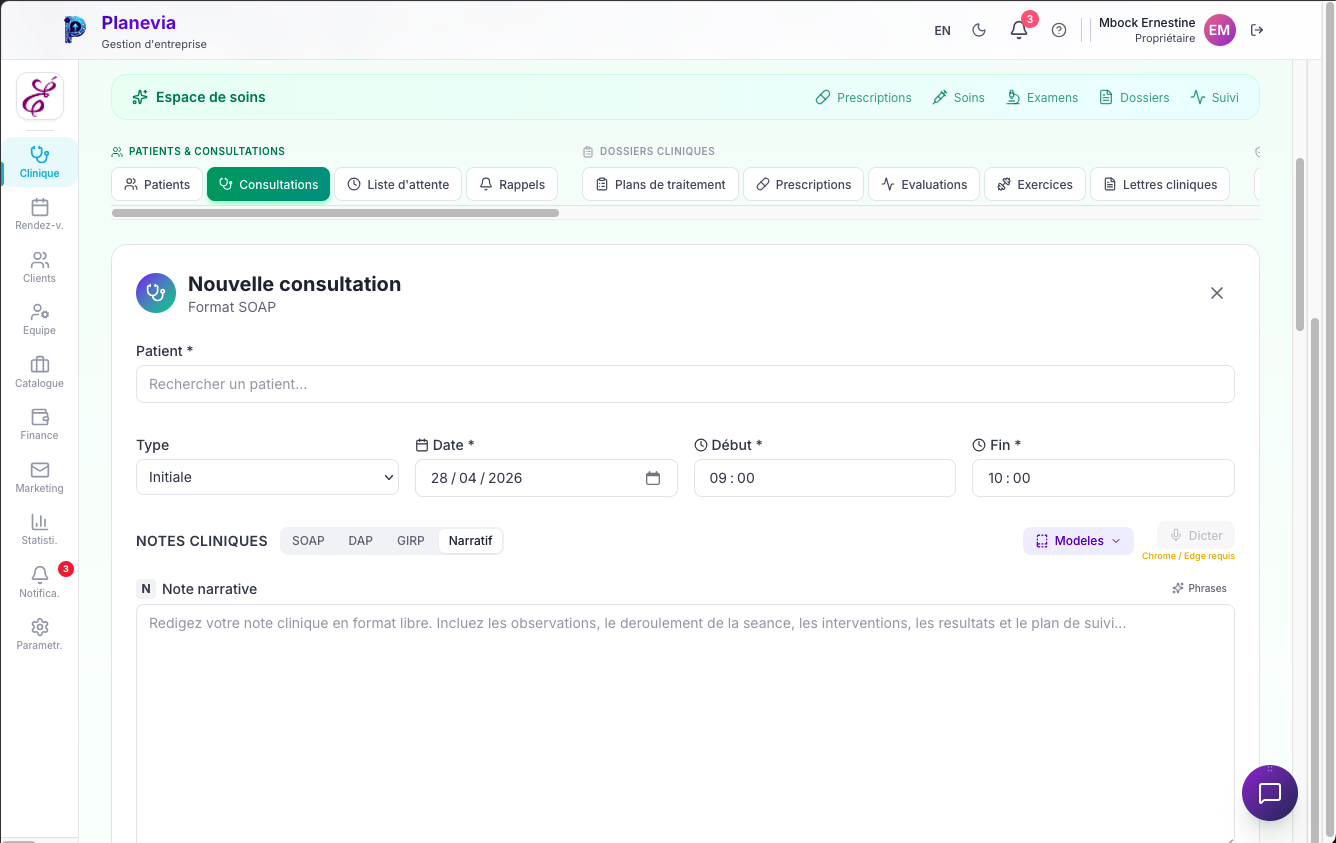Click the logout icon next to avatar
This screenshot has width=1336, height=843.
pyautogui.click(x=1257, y=30)
